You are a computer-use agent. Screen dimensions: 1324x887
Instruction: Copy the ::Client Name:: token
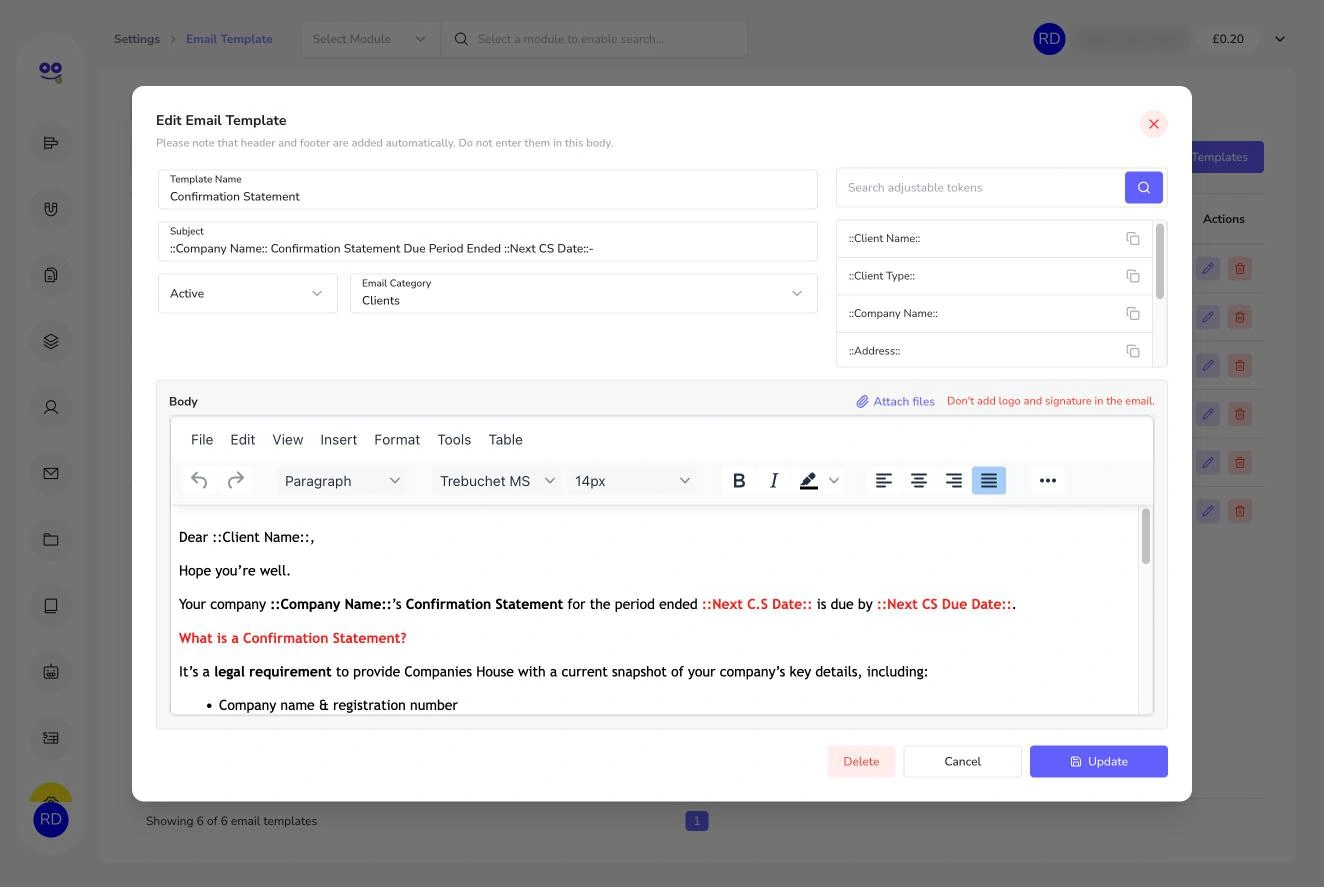tap(1133, 238)
